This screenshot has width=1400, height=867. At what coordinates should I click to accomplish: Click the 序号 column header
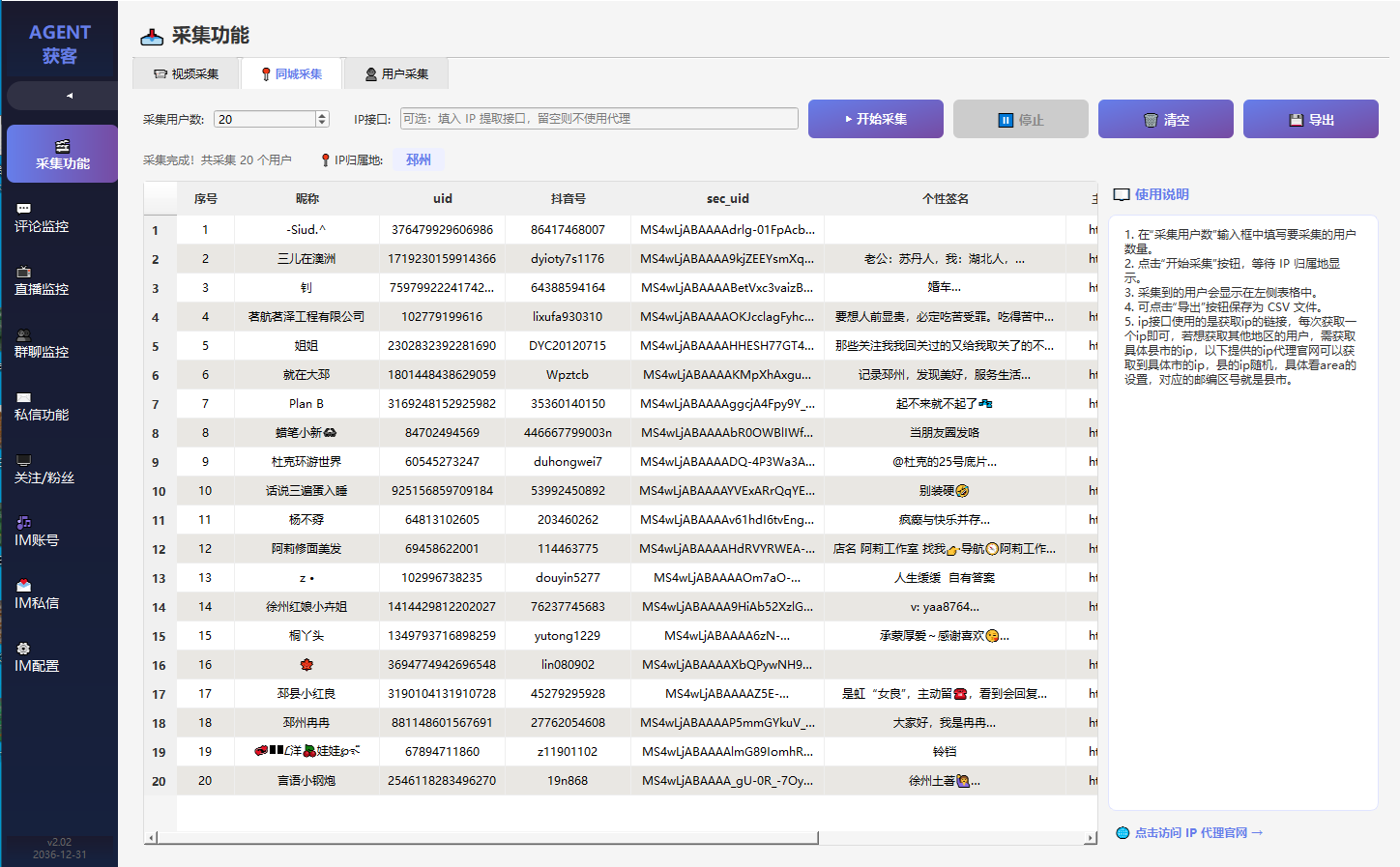click(x=205, y=198)
